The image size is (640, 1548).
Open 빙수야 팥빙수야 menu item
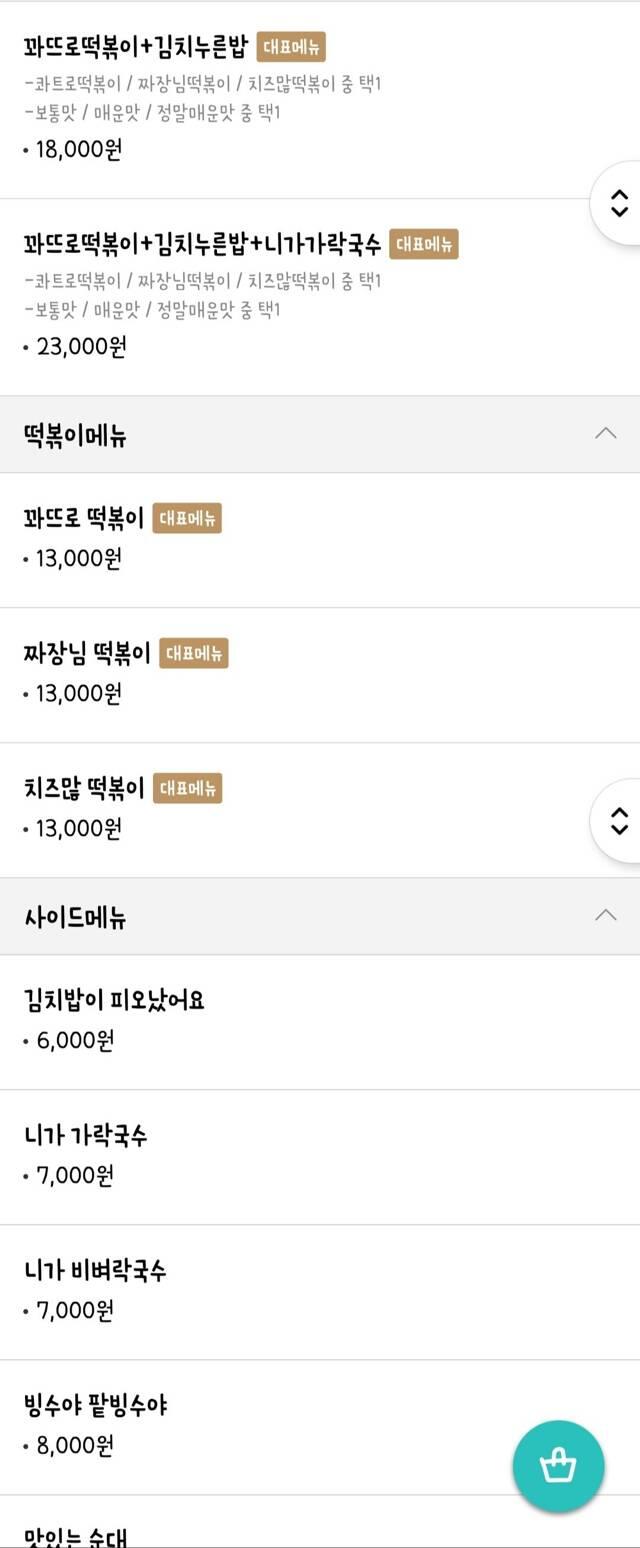(320, 1427)
